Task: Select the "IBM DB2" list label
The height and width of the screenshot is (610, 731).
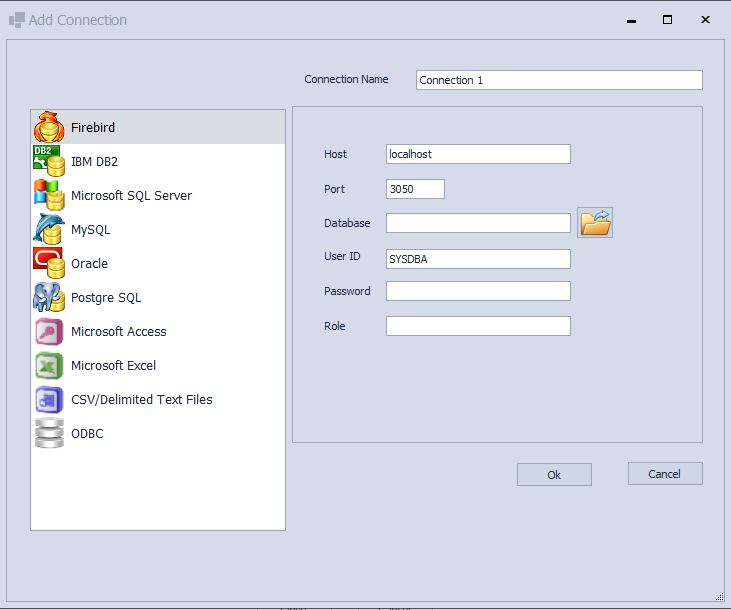Action: pyautogui.click(x=95, y=161)
